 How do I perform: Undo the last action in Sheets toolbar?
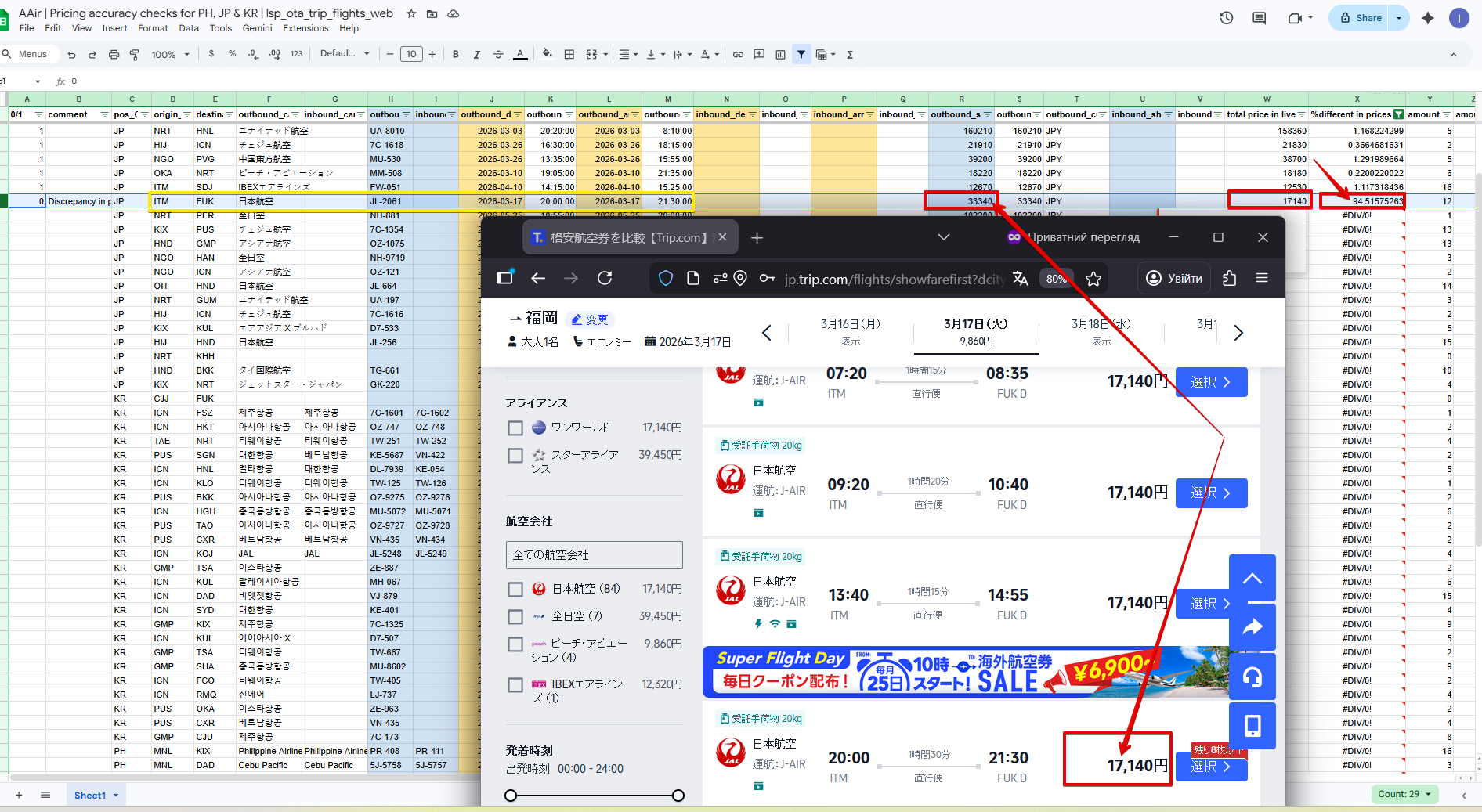tap(72, 55)
